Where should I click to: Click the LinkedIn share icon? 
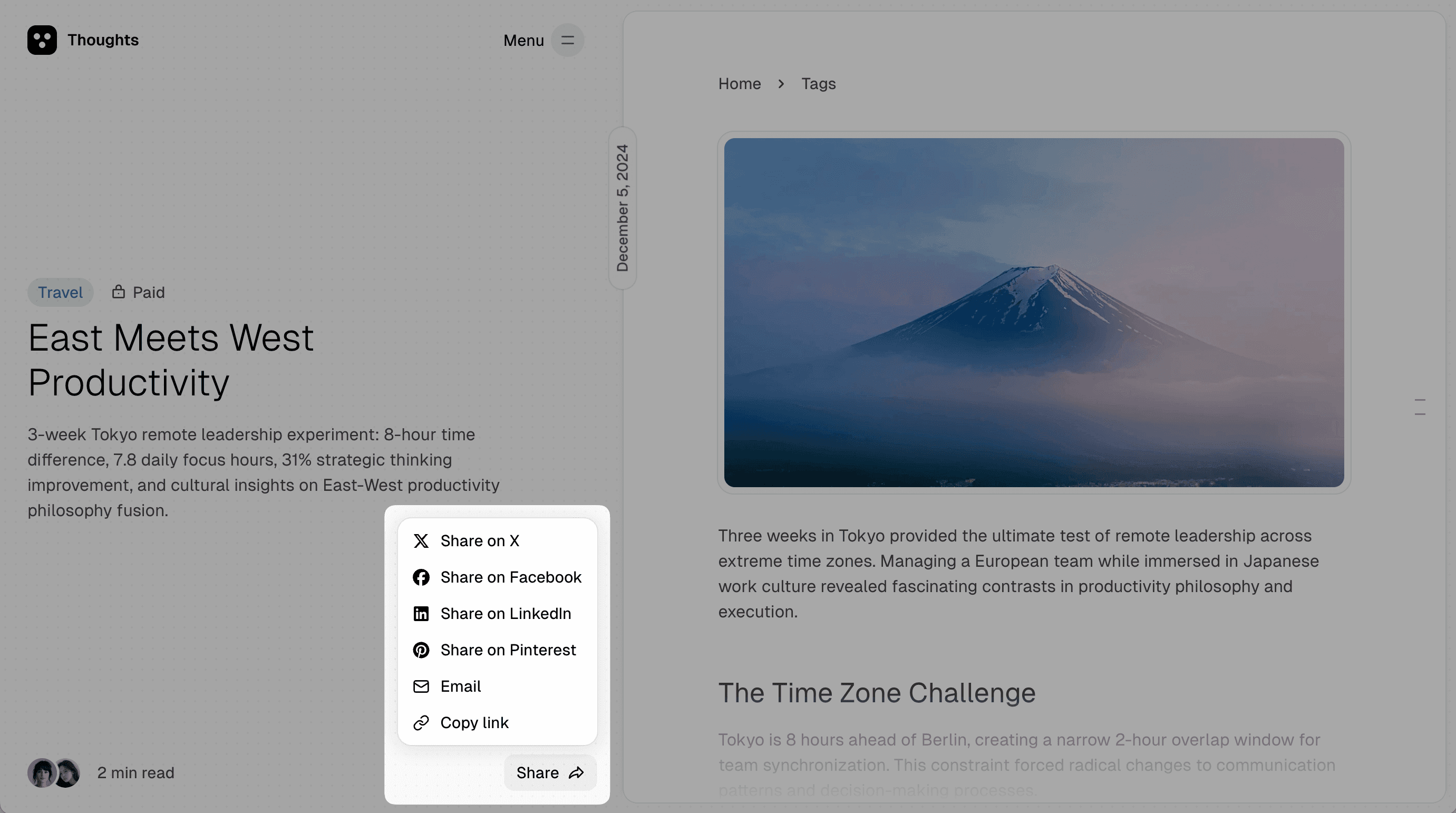[x=422, y=613]
